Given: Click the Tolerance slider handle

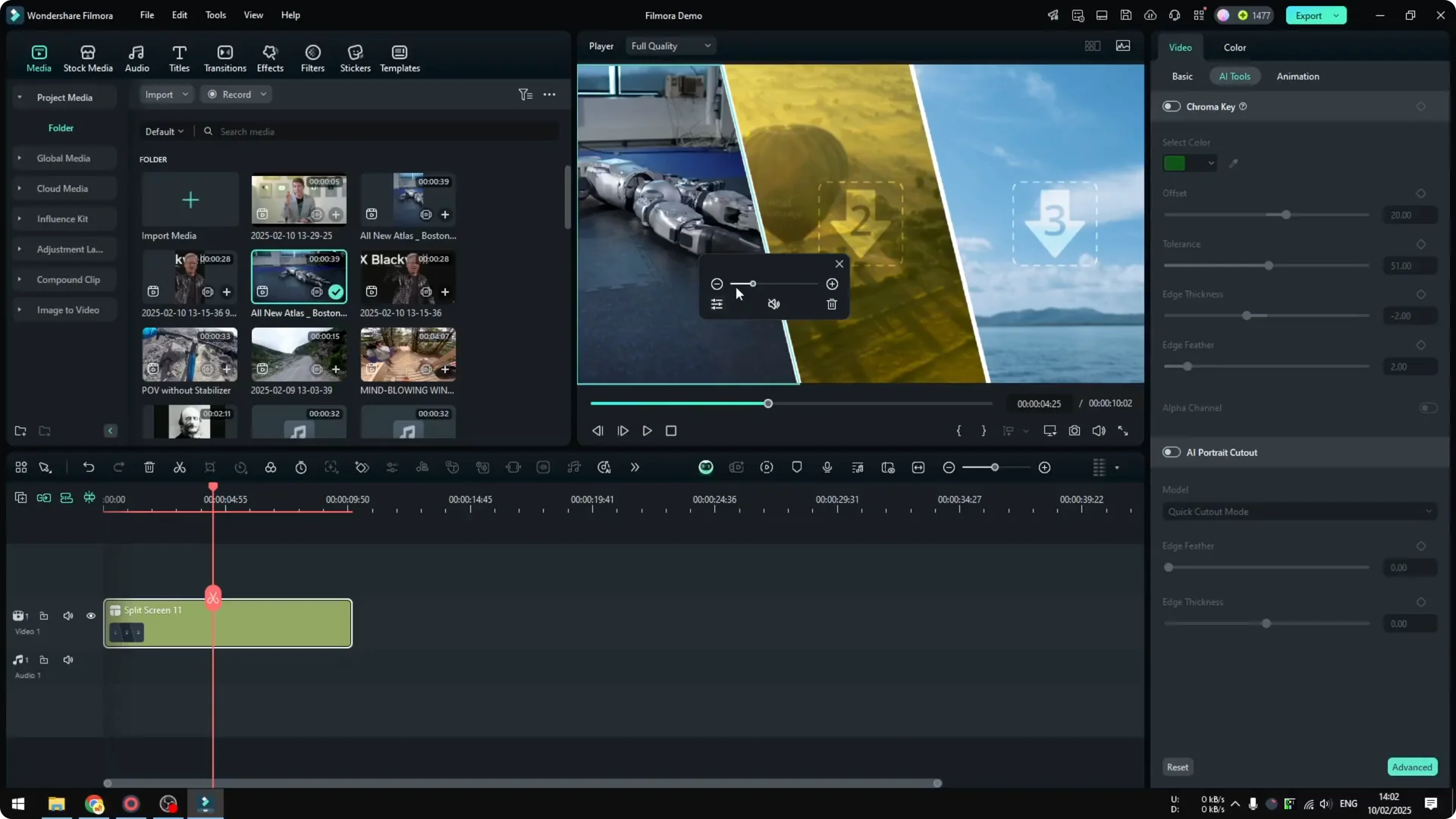Looking at the screenshot, I should [x=1269, y=265].
